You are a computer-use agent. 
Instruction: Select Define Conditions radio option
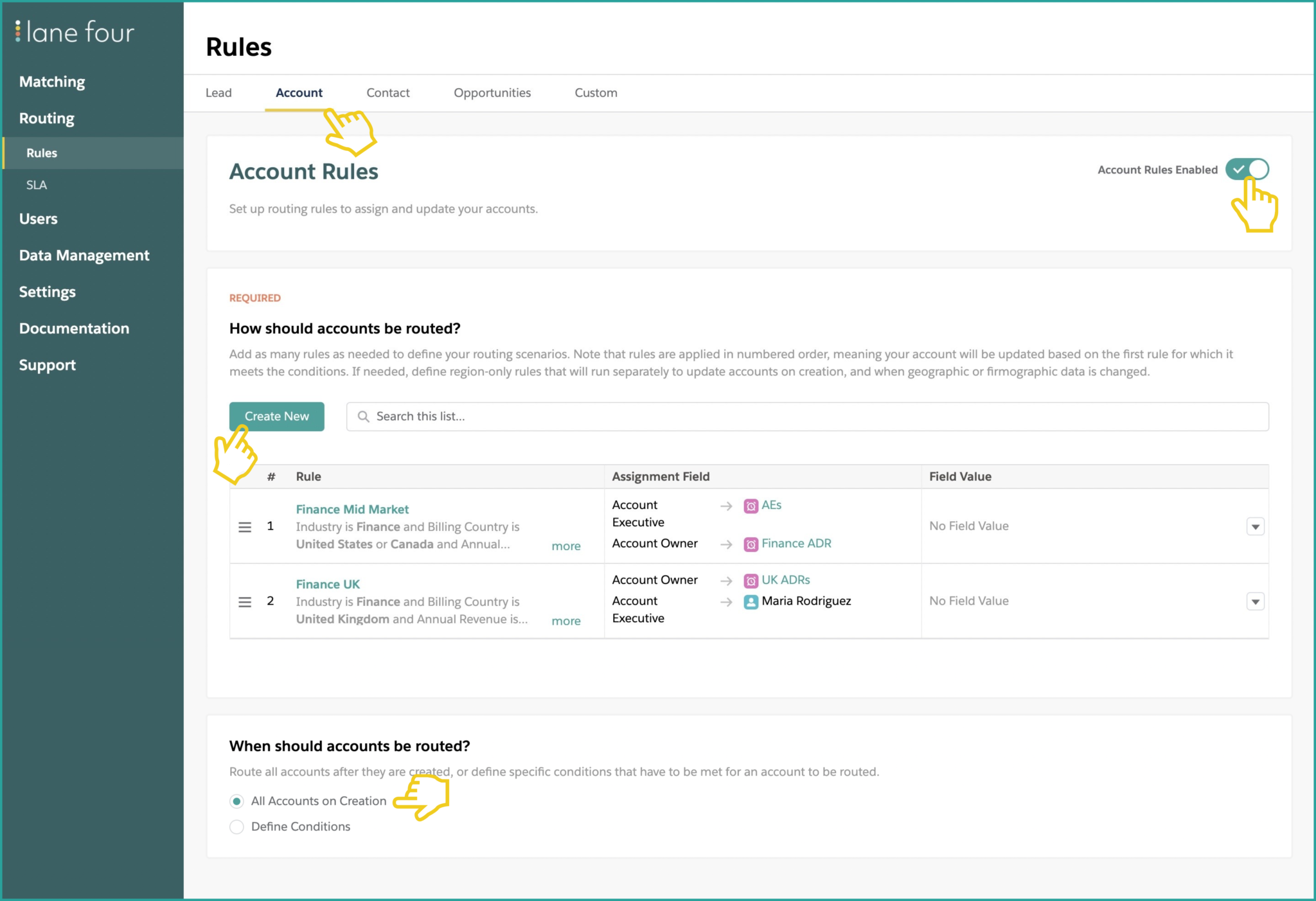236,827
